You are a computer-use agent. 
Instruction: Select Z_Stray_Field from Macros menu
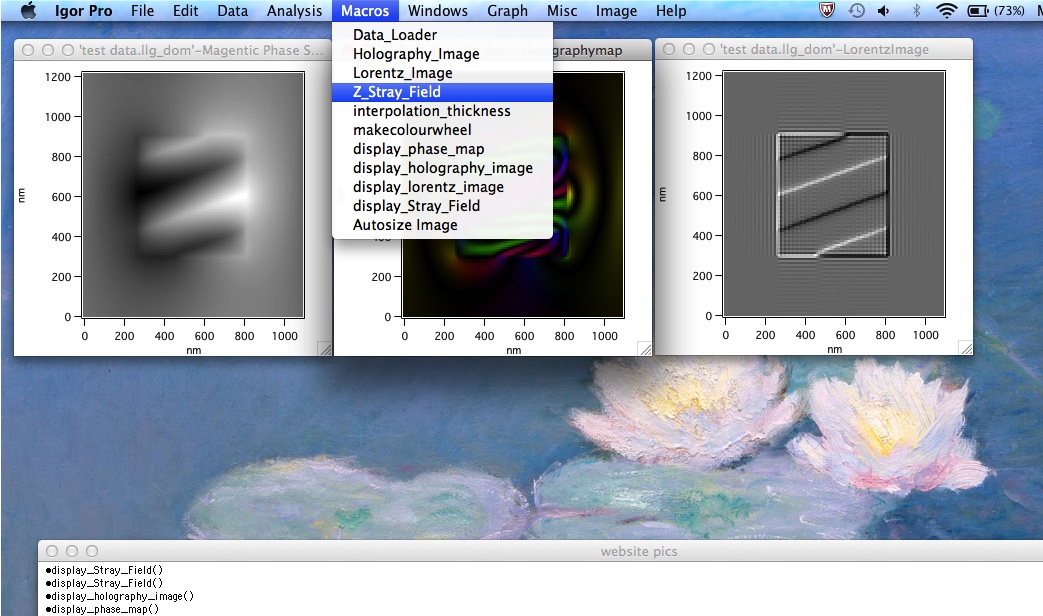tap(396, 92)
